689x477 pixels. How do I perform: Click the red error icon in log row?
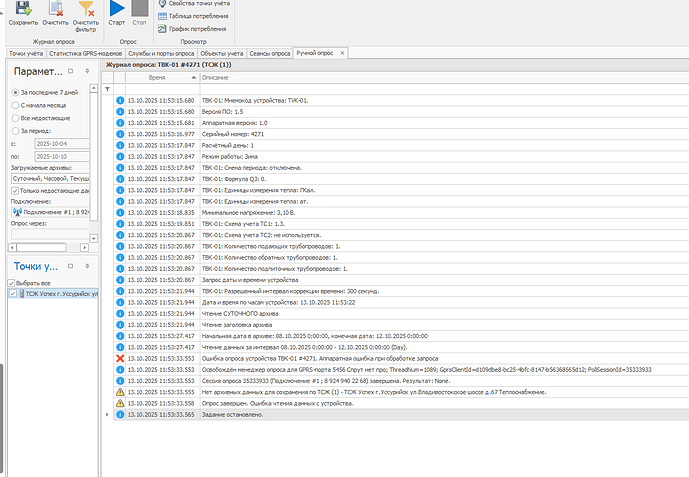coord(120,358)
